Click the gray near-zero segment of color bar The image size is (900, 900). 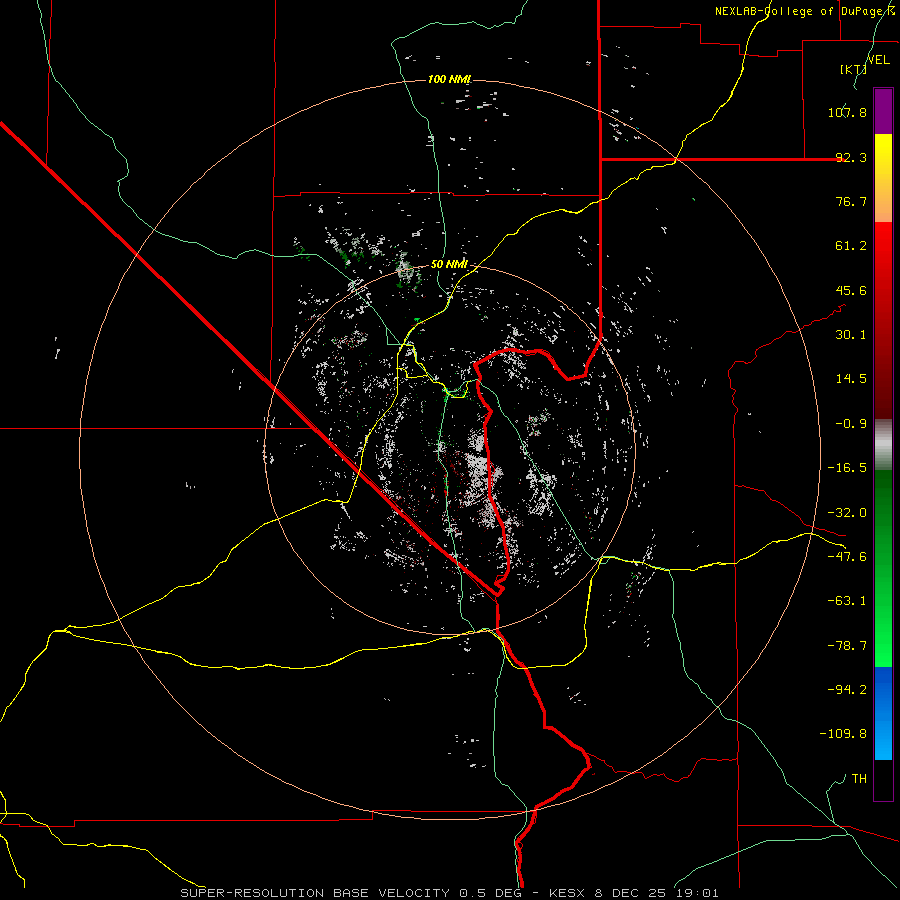click(x=883, y=445)
